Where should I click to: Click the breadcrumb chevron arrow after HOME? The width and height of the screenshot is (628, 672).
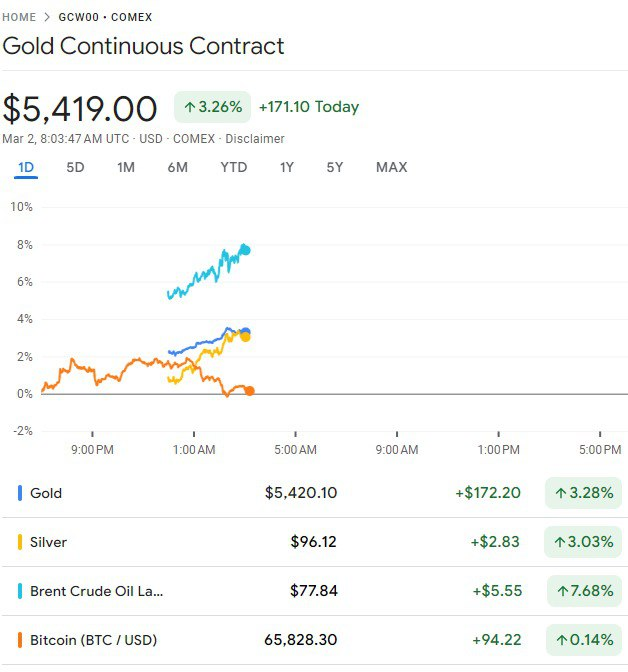(47, 17)
